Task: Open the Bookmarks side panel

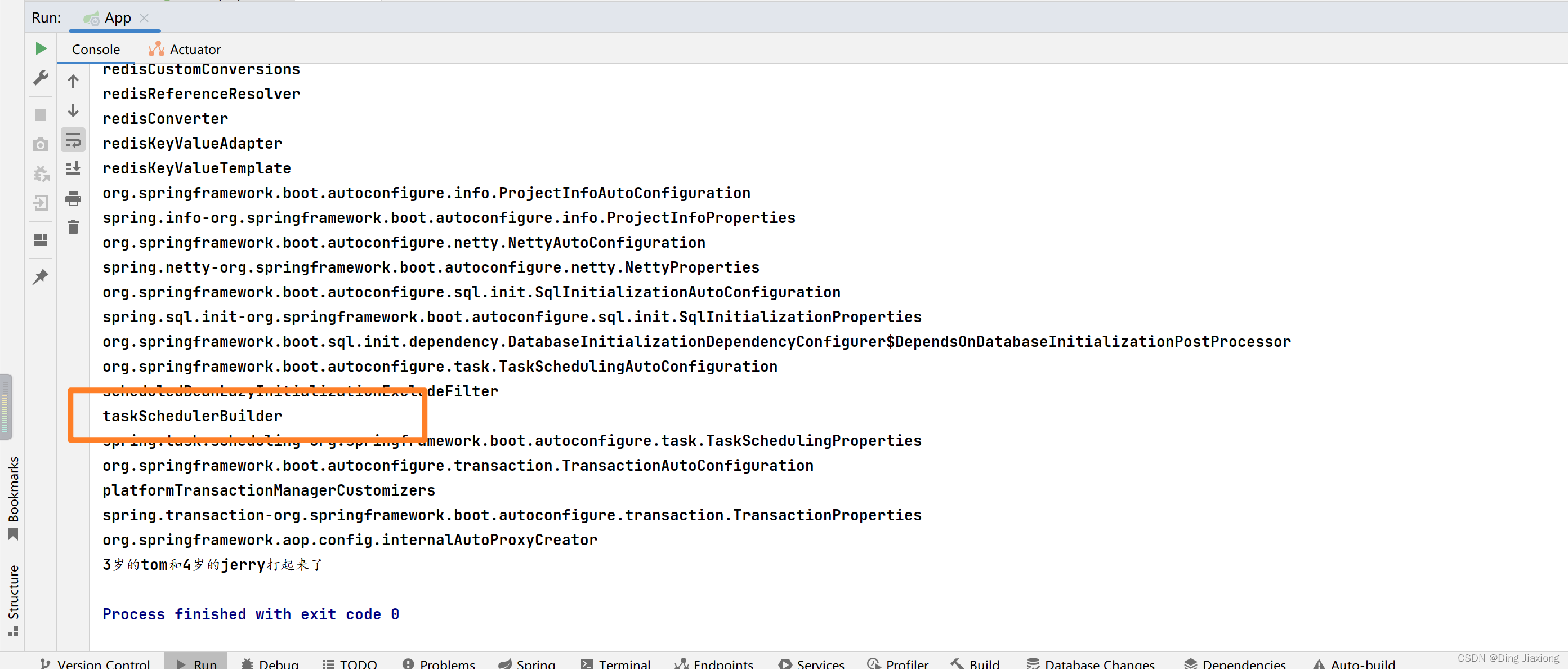Action: tap(13, 498)
